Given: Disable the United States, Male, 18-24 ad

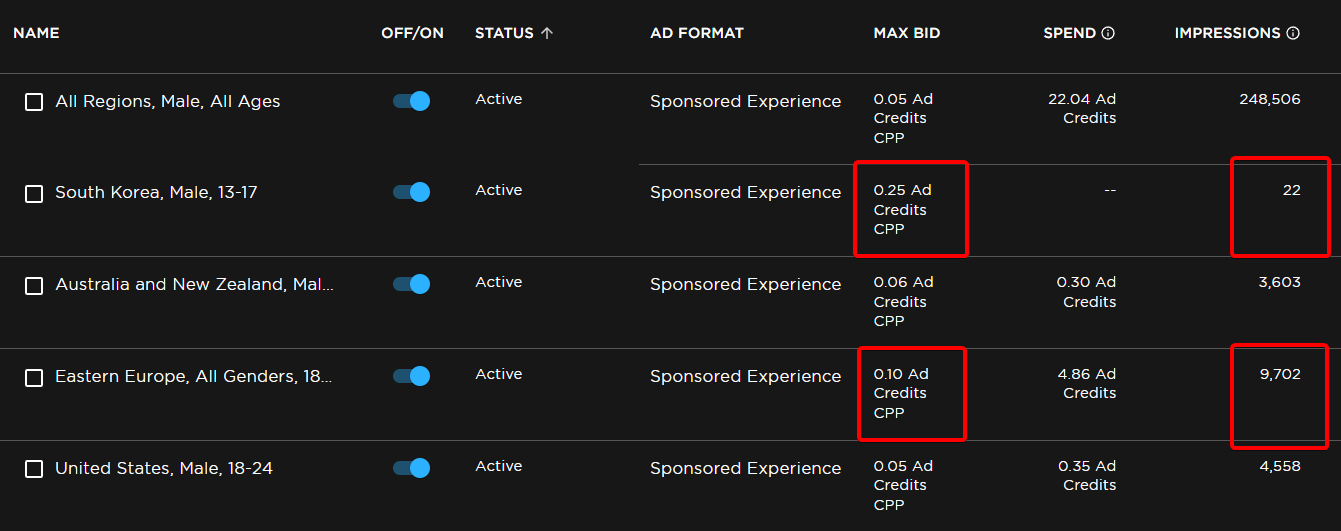Looking at the screenshot, I should coord(411,468).
